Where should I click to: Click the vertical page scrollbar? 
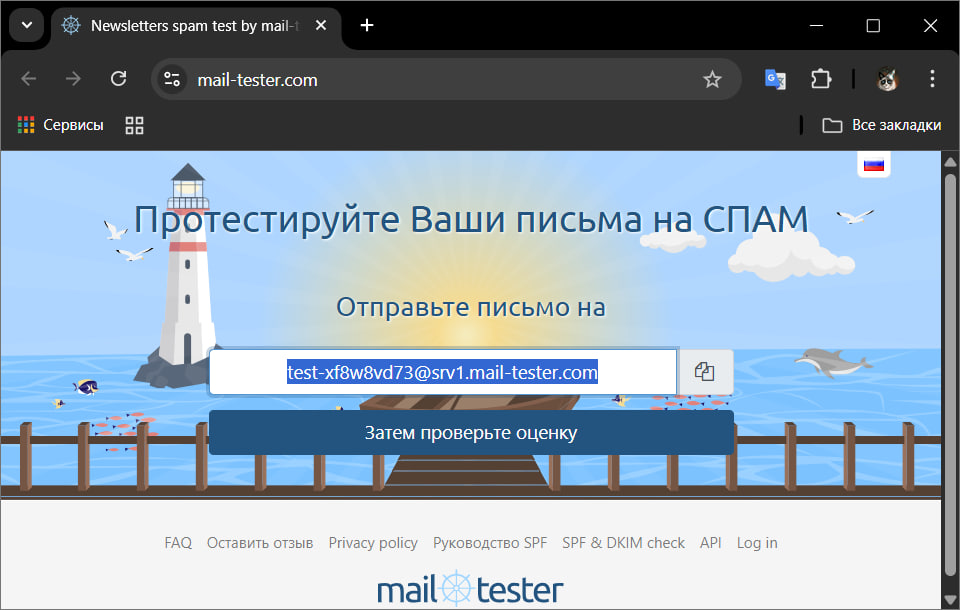(950, 380)
